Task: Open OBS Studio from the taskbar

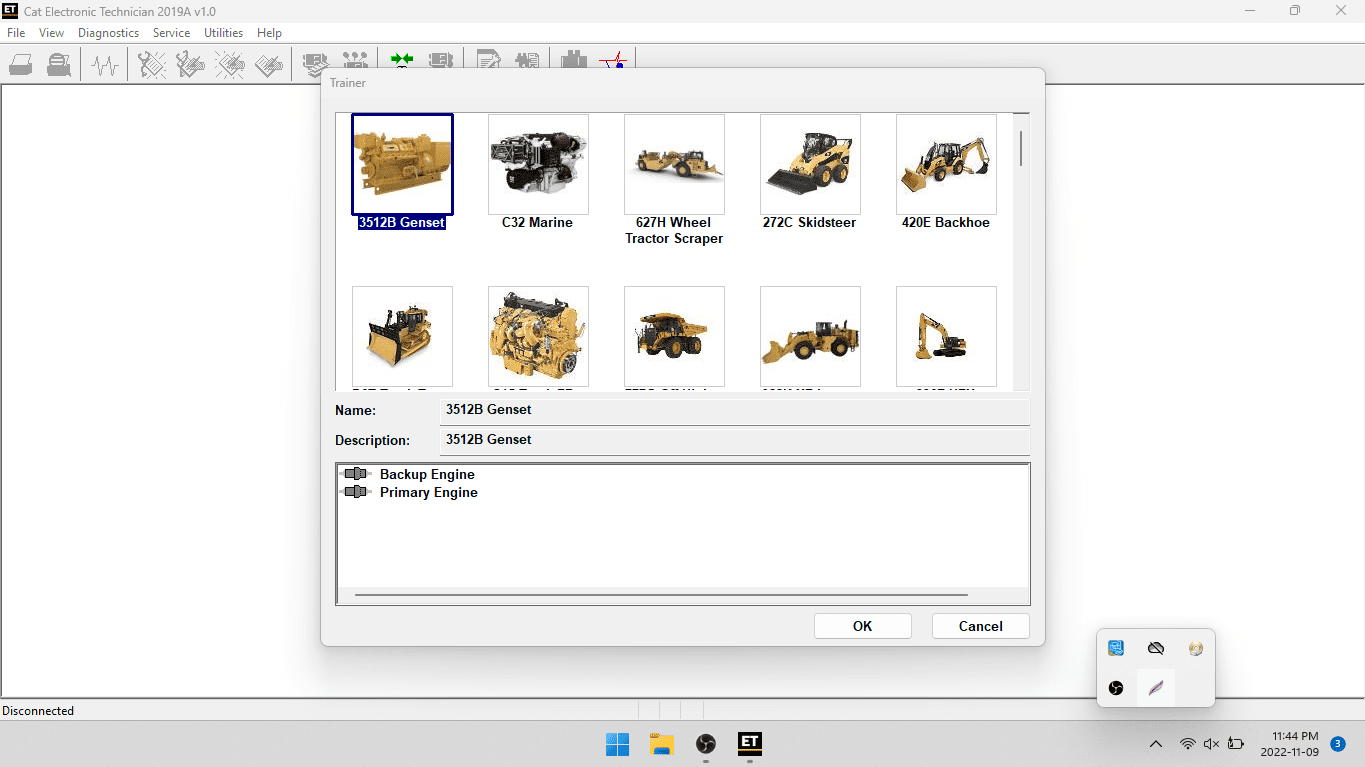Action: [706, 743]
